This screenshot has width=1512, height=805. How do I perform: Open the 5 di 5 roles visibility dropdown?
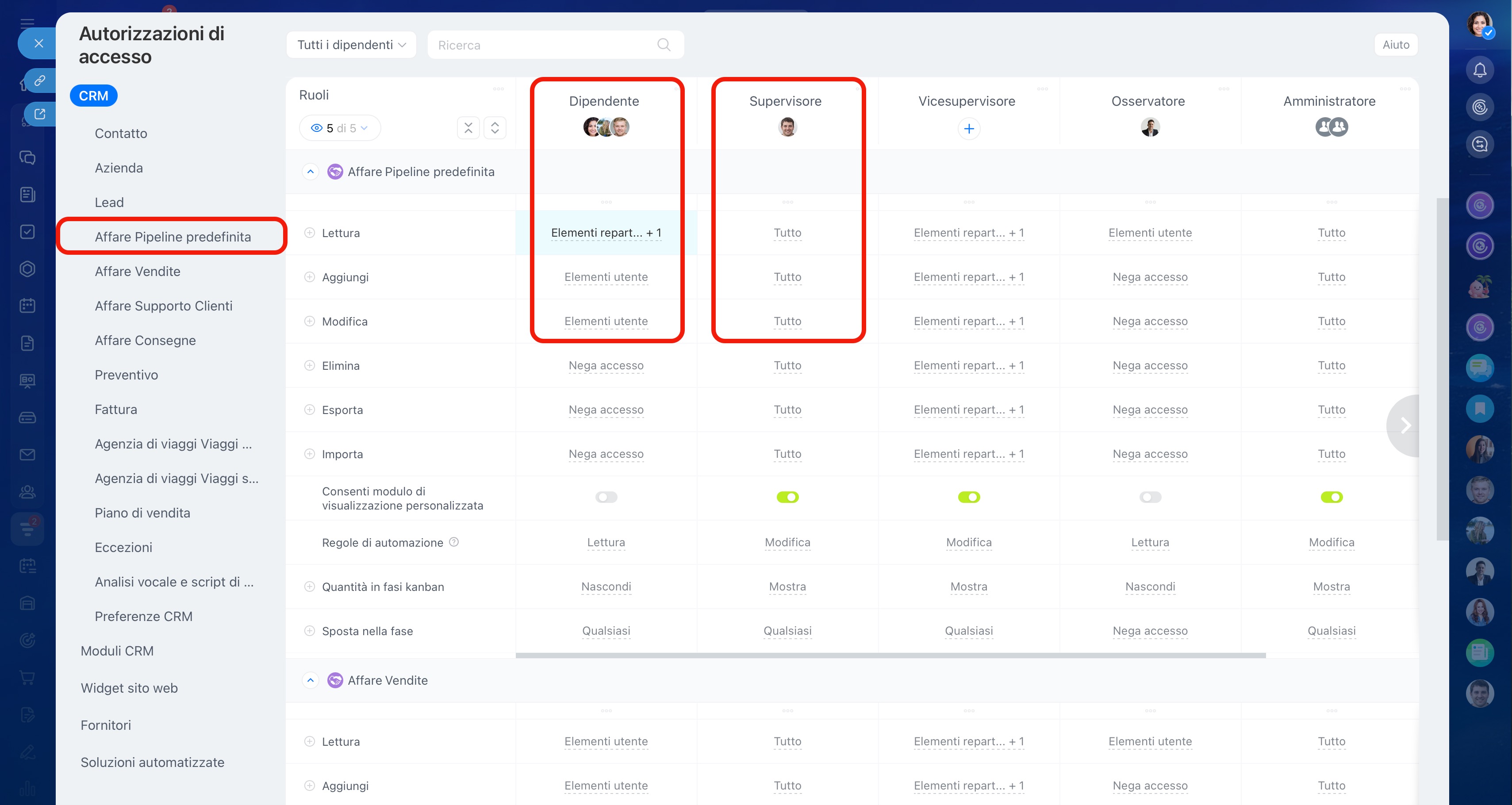[340, 128]
